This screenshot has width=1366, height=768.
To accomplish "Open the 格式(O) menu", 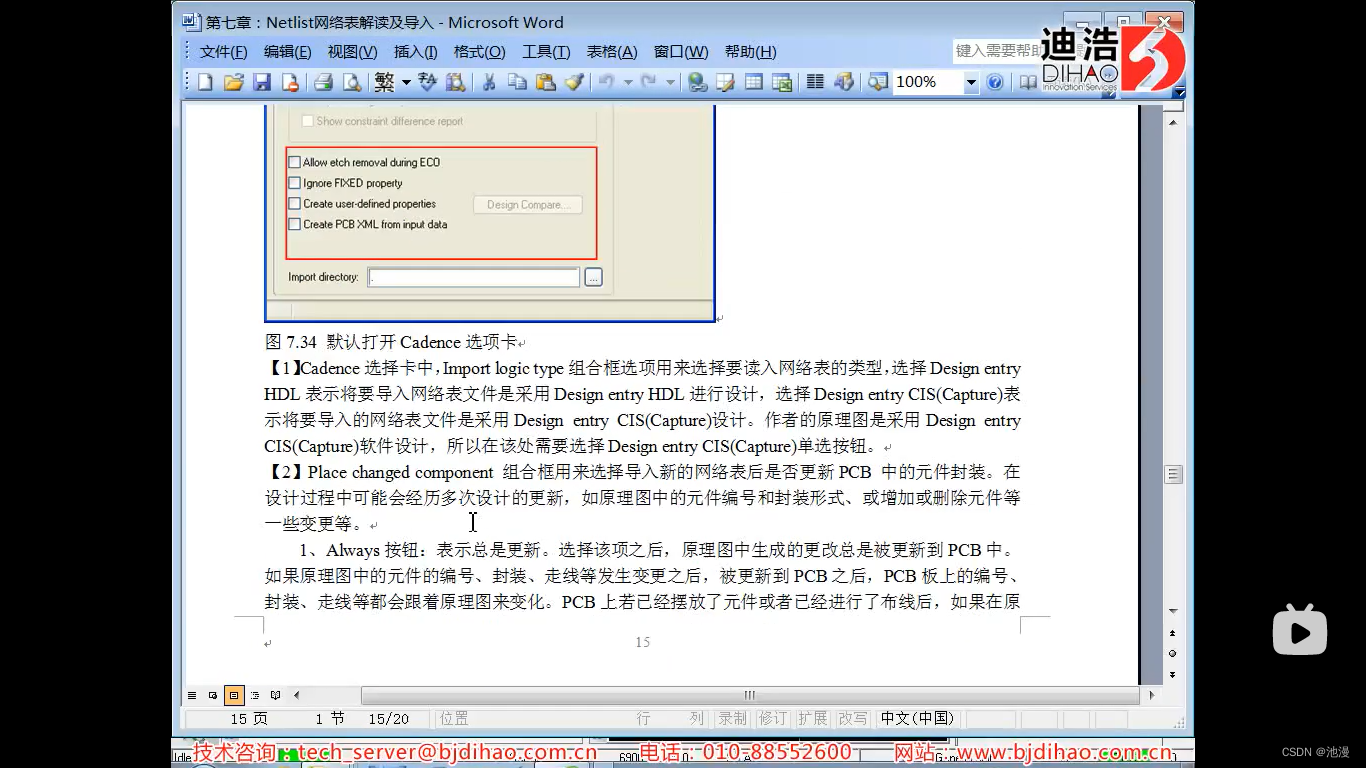I will click(479, 52).
